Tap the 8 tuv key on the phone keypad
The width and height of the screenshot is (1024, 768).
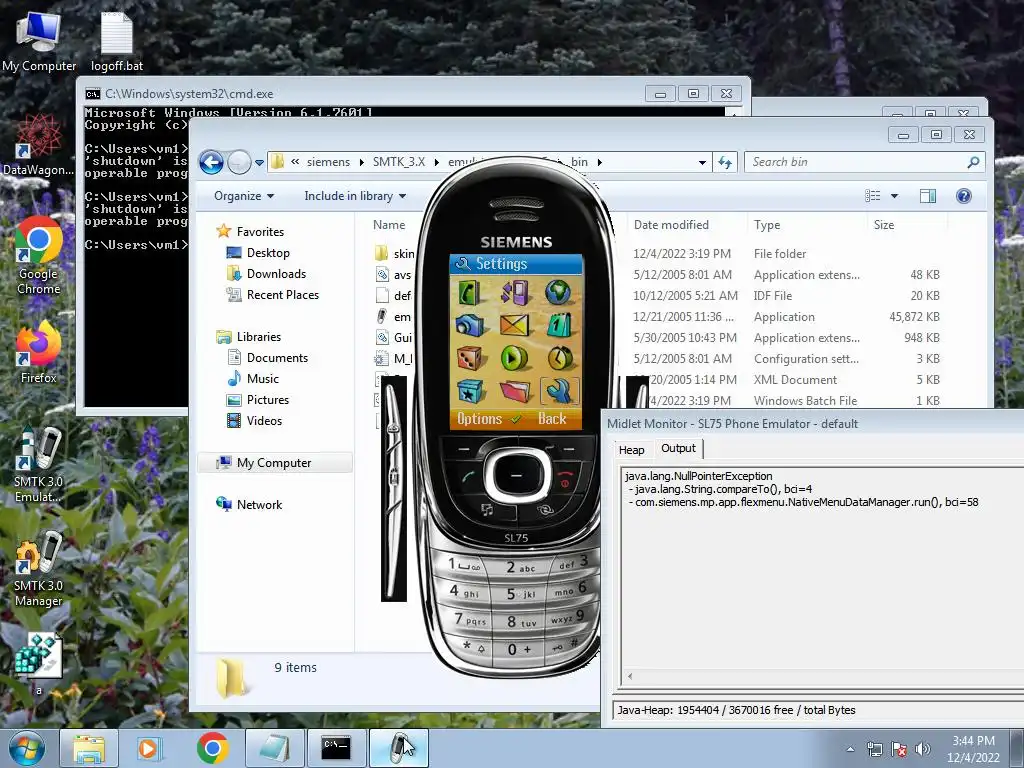(521, 622)
